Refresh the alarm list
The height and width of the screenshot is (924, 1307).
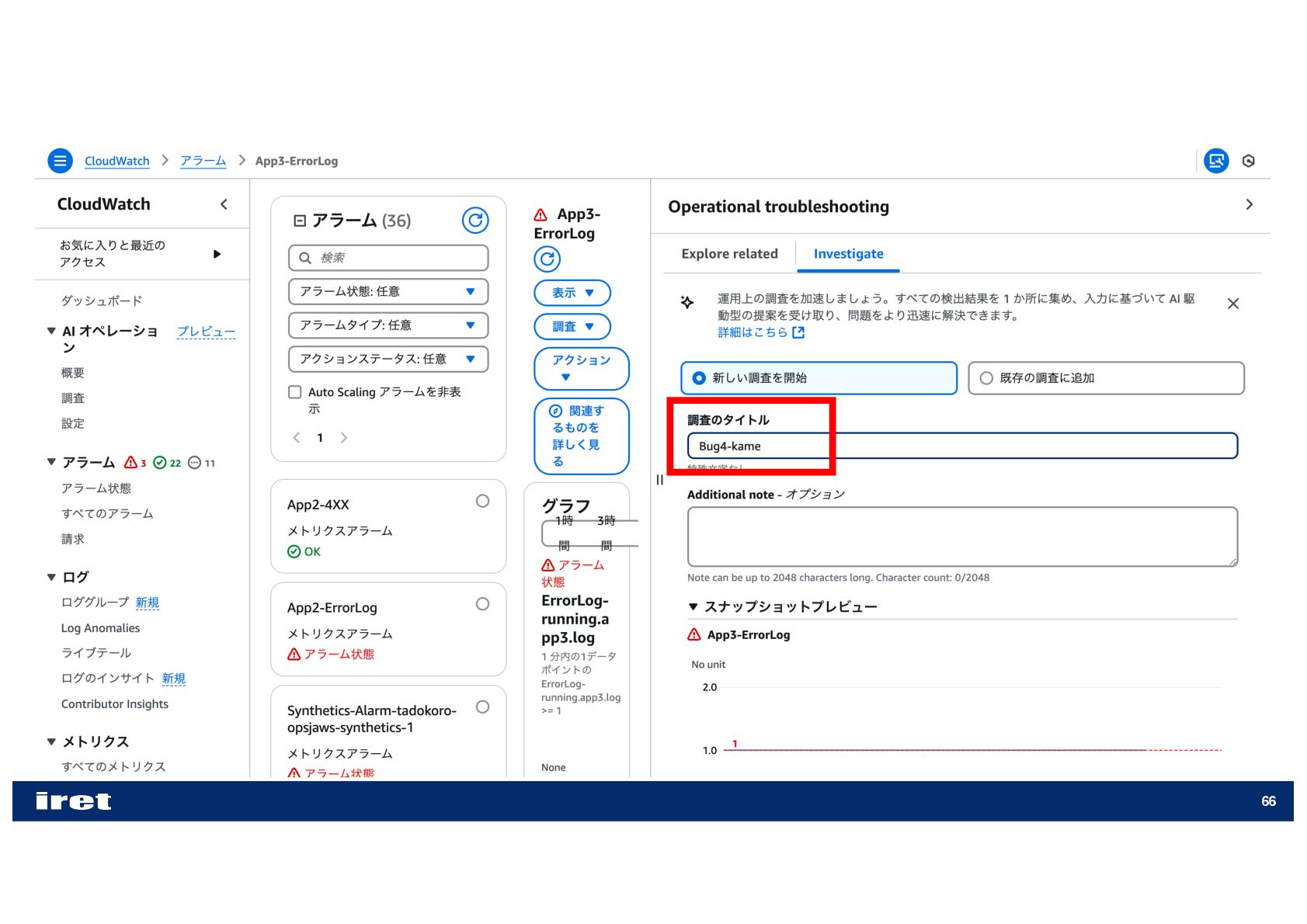click(475, 221)
